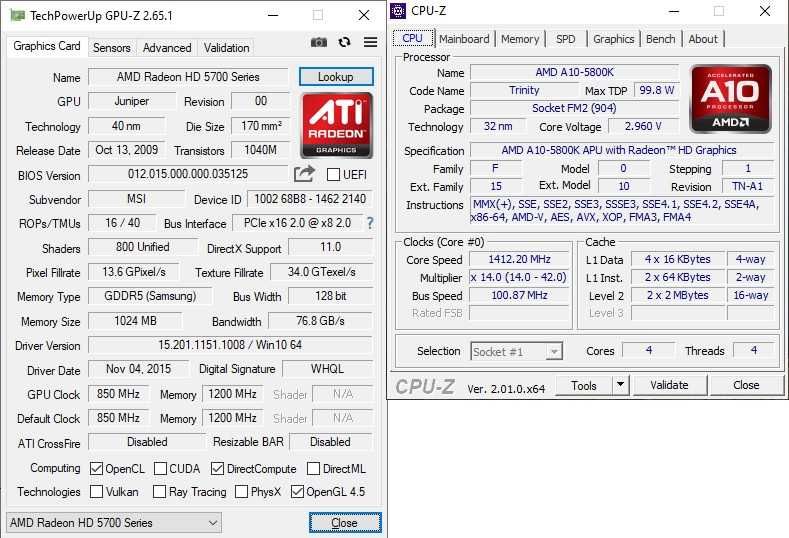Click the GPU Name field AMD Radeon HD 5700 Series
Image resolution: width=789 pixels, height=538 pixels.
click(188, 77)
